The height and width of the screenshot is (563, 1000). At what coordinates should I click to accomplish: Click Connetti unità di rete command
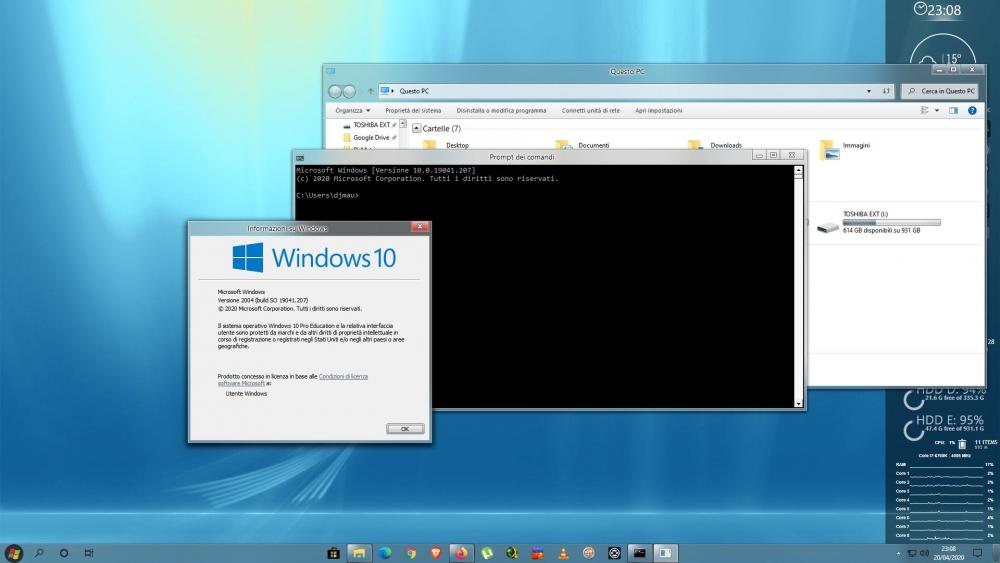coord(590,110)
